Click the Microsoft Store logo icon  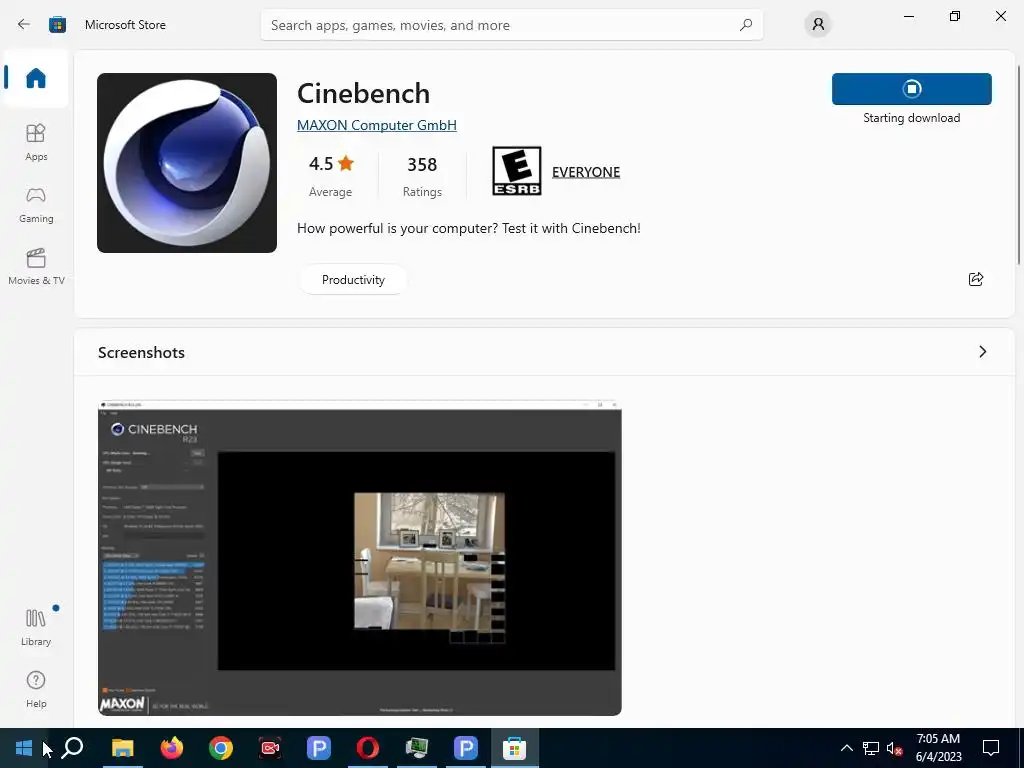[57, 25]
